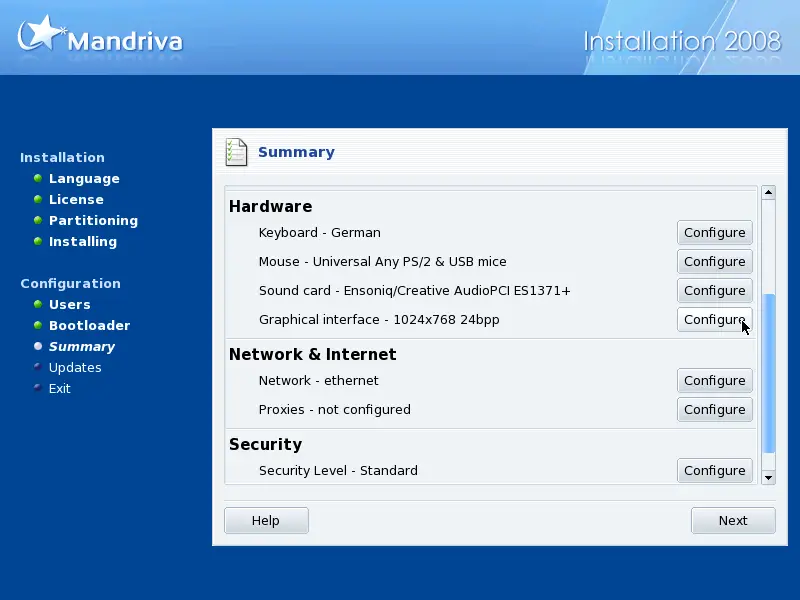
Task: Click 'Graphical interface - 1024x768 24bpp' text
Action: point(379,320)
